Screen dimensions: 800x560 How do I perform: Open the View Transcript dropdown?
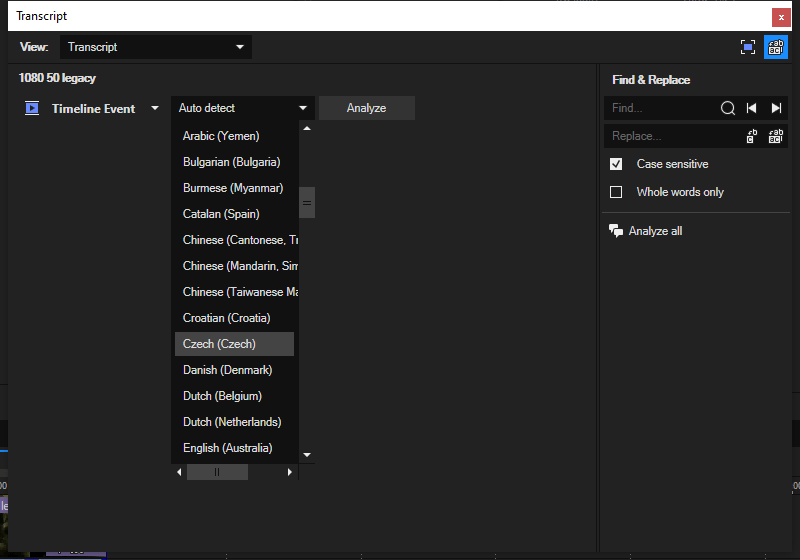click(156, 47)
